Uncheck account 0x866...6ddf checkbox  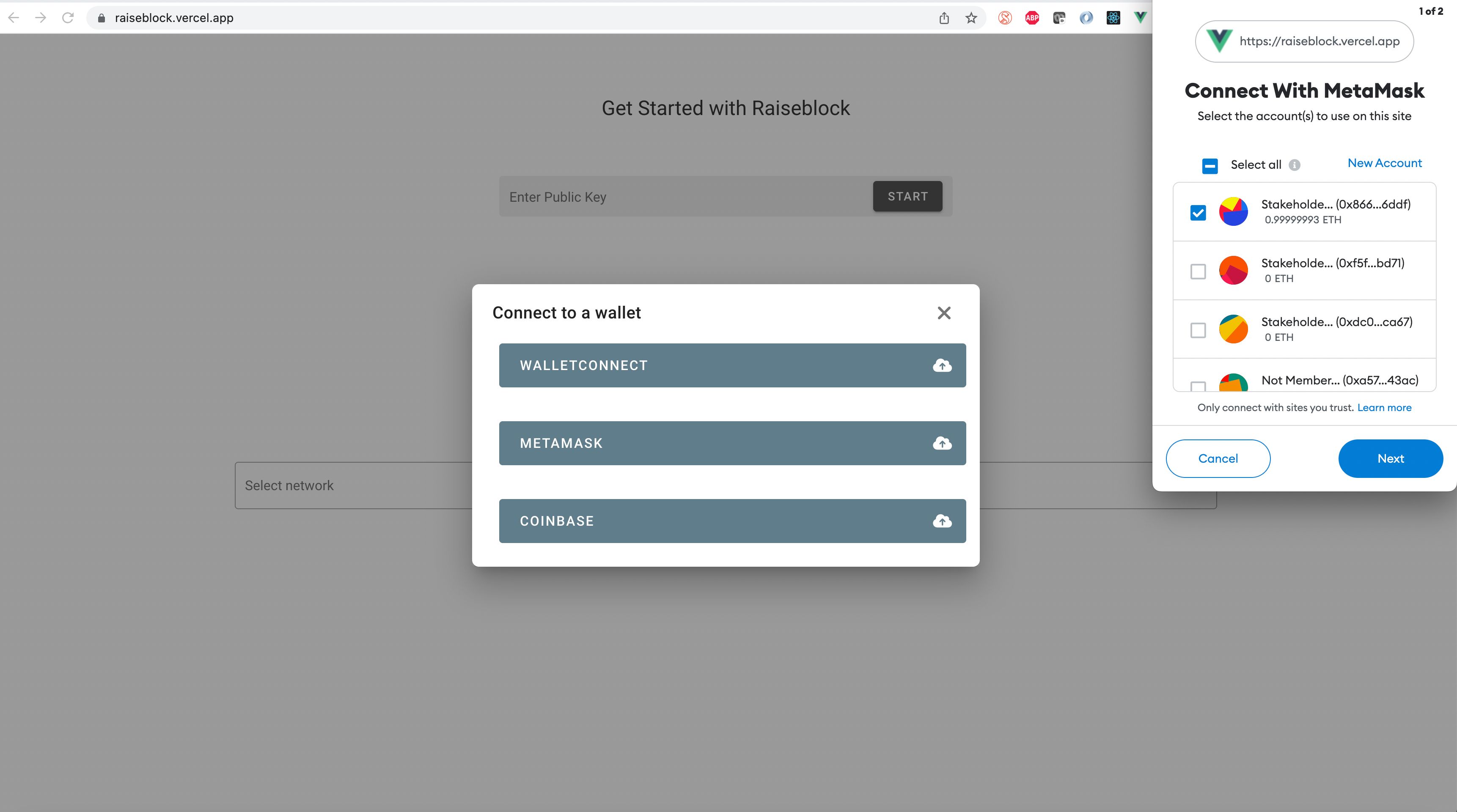coord(1198,213)
